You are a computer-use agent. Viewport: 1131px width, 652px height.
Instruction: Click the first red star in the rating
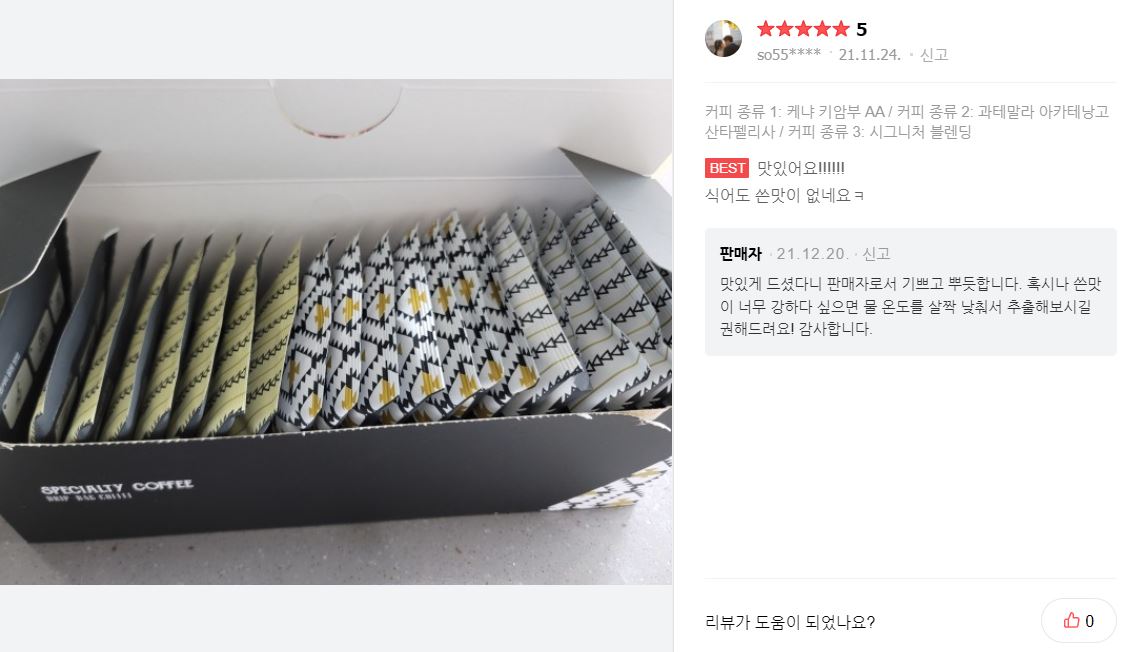(766, 29)
